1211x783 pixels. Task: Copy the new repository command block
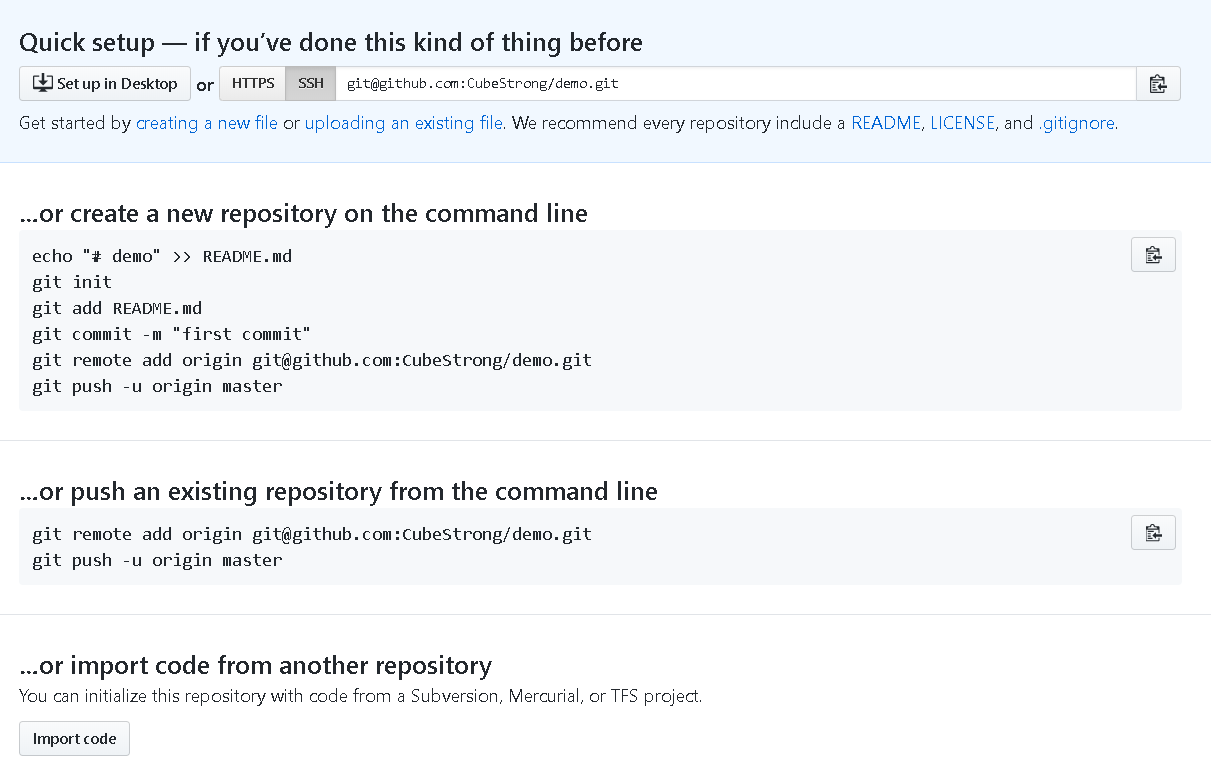(1153, 255)
